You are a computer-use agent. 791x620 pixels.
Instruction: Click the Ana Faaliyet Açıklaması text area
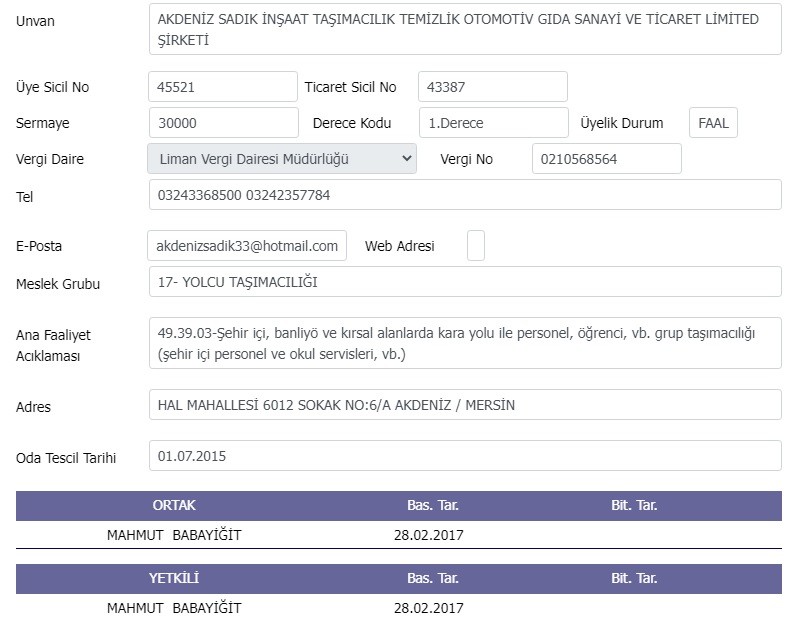coord(464,343)
